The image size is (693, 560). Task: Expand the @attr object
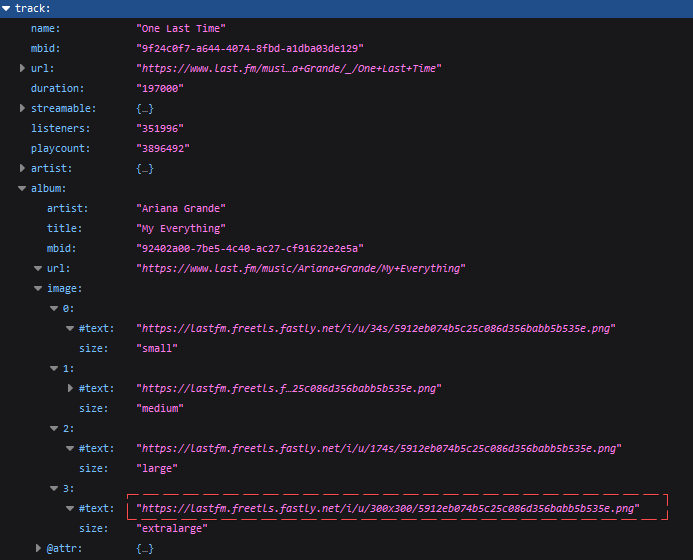pos(38,548)
